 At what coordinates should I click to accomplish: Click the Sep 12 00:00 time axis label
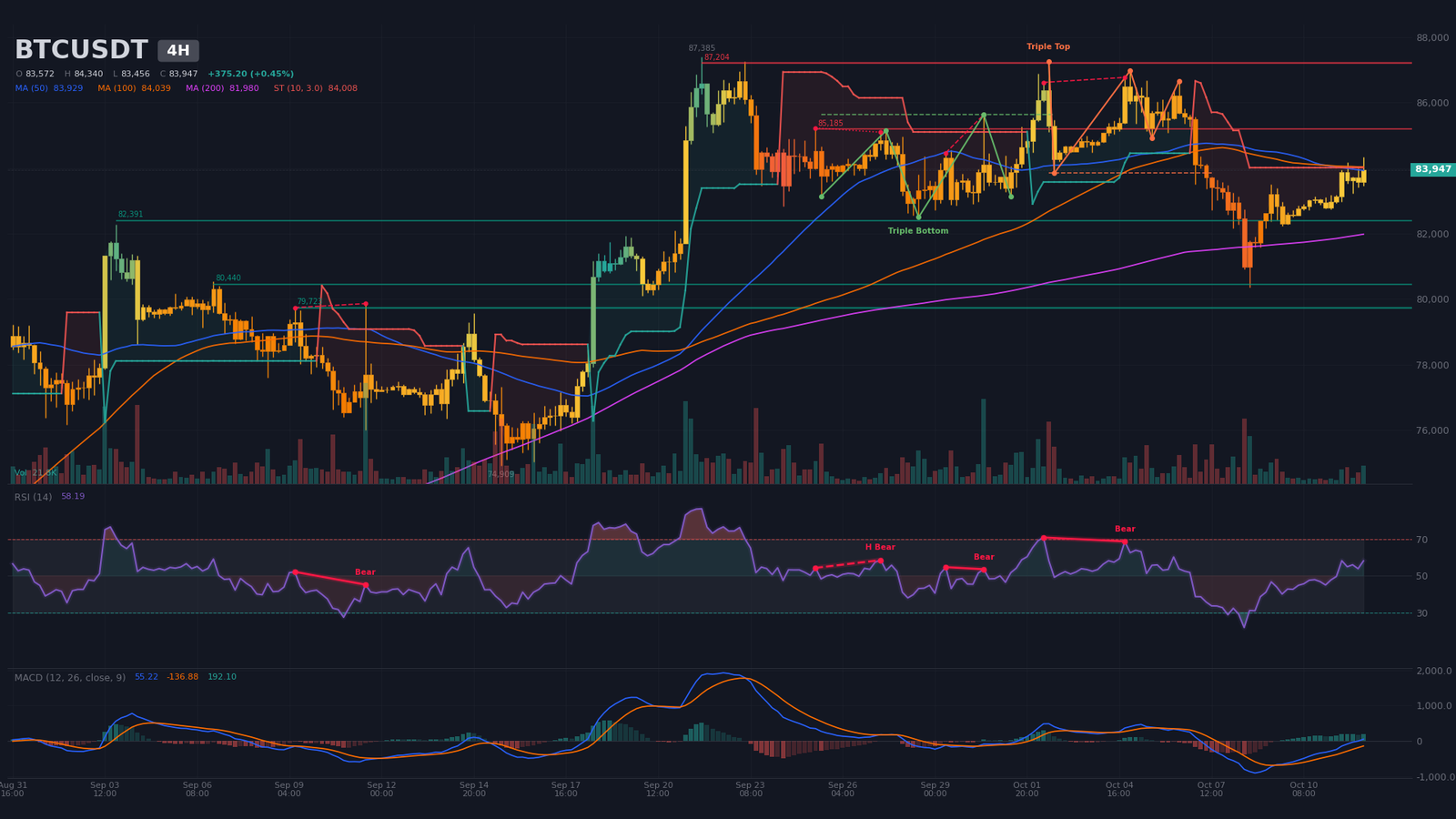pyautogui.click(x=381, y=789)
